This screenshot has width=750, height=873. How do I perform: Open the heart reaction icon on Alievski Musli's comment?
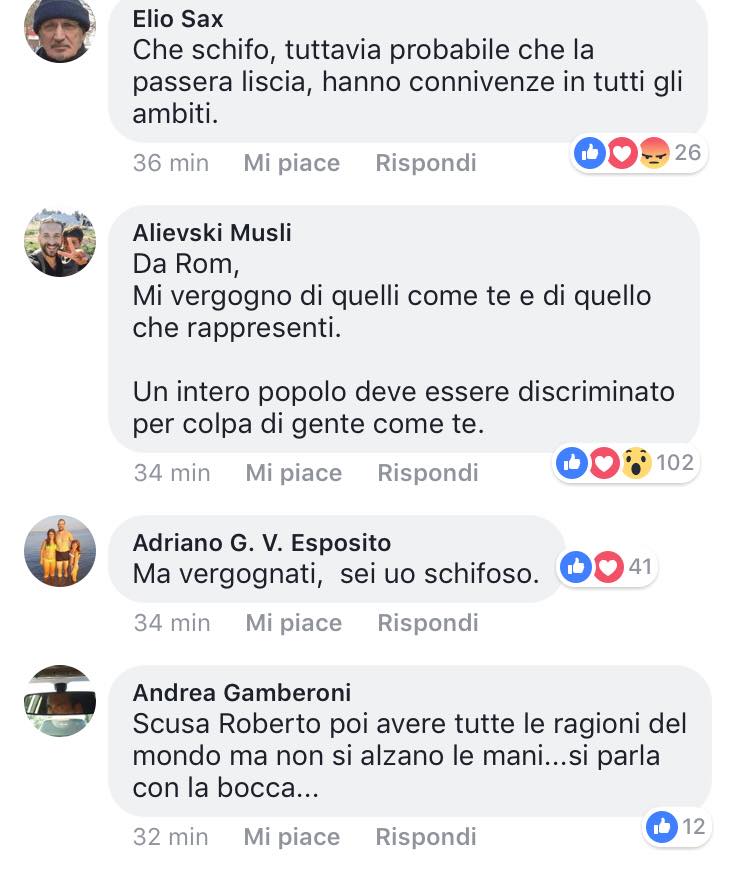604,463
